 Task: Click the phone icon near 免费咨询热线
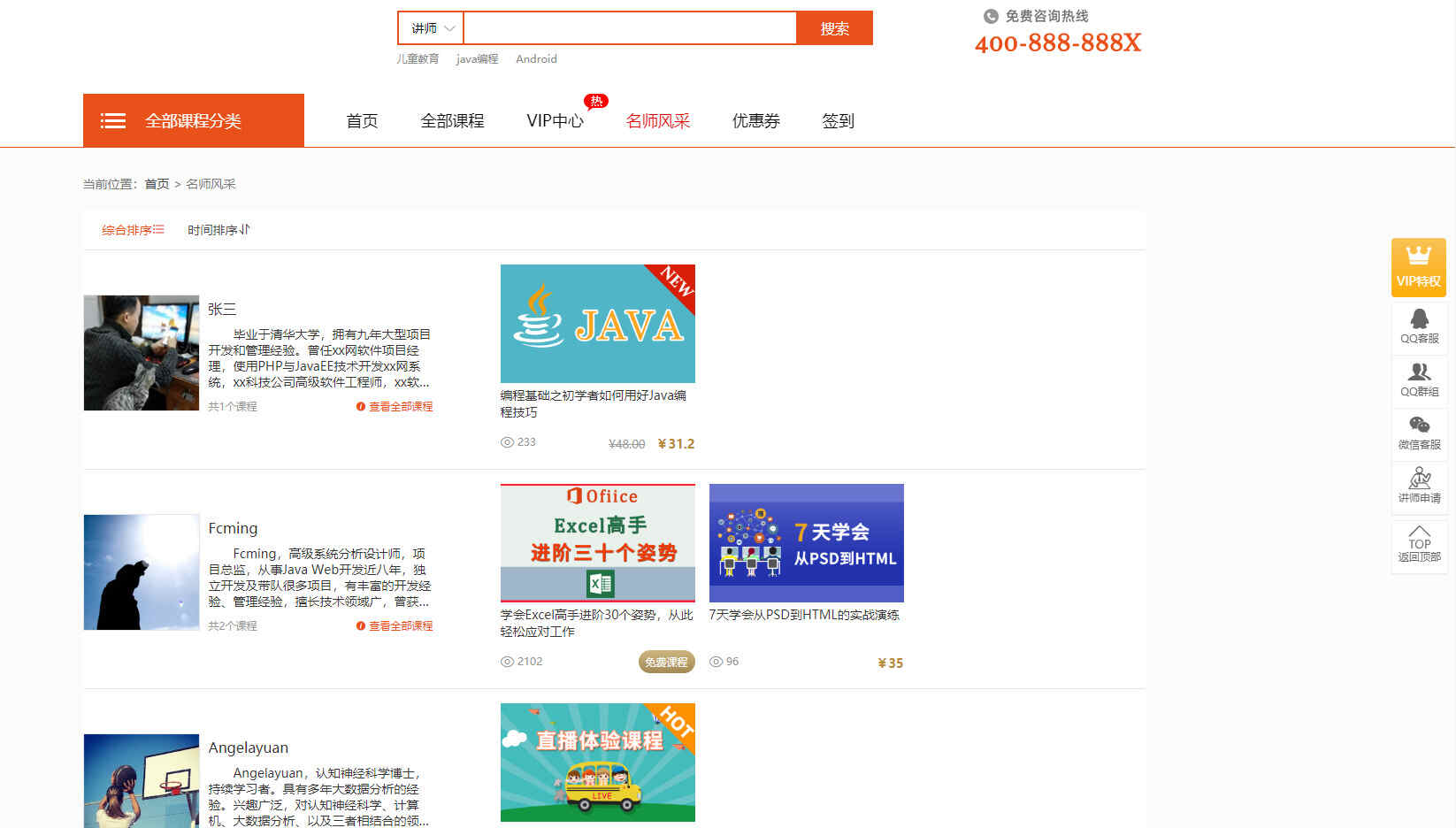[x=991, y=16]
